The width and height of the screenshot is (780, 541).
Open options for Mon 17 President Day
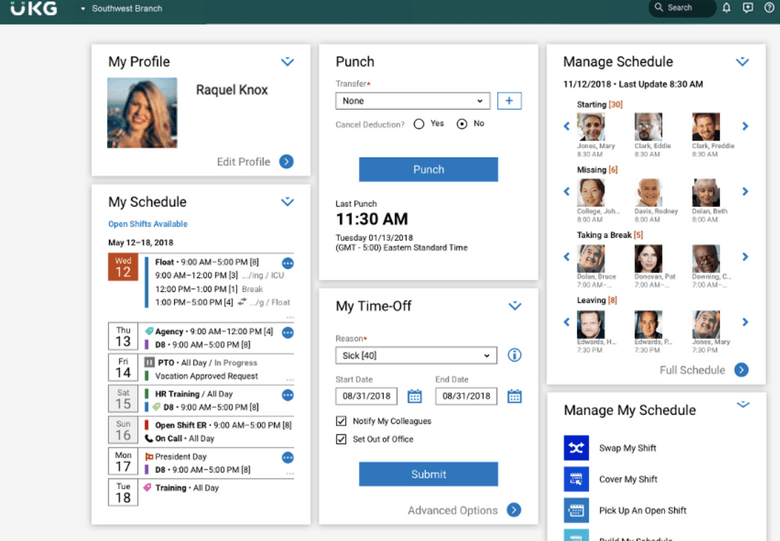pos(288,457)
